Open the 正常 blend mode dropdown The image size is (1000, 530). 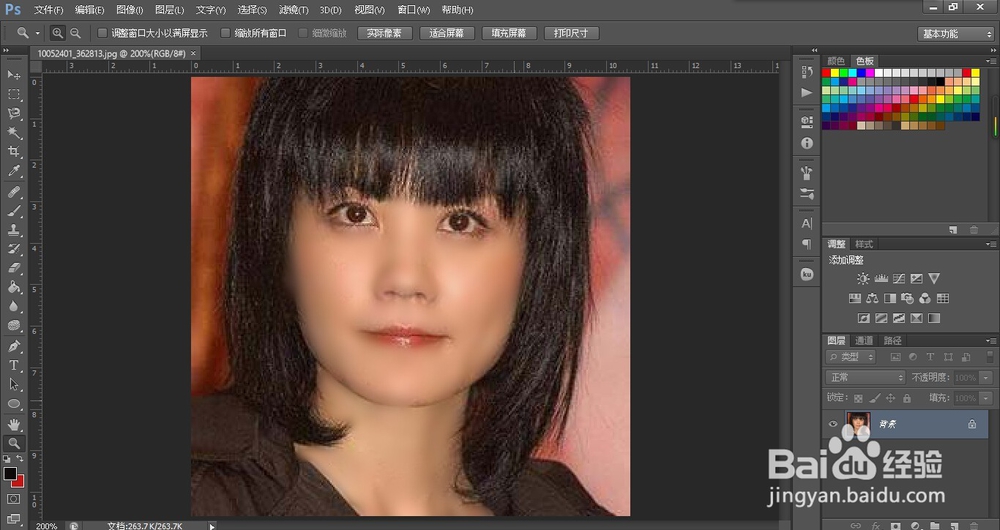coord(865,378)
